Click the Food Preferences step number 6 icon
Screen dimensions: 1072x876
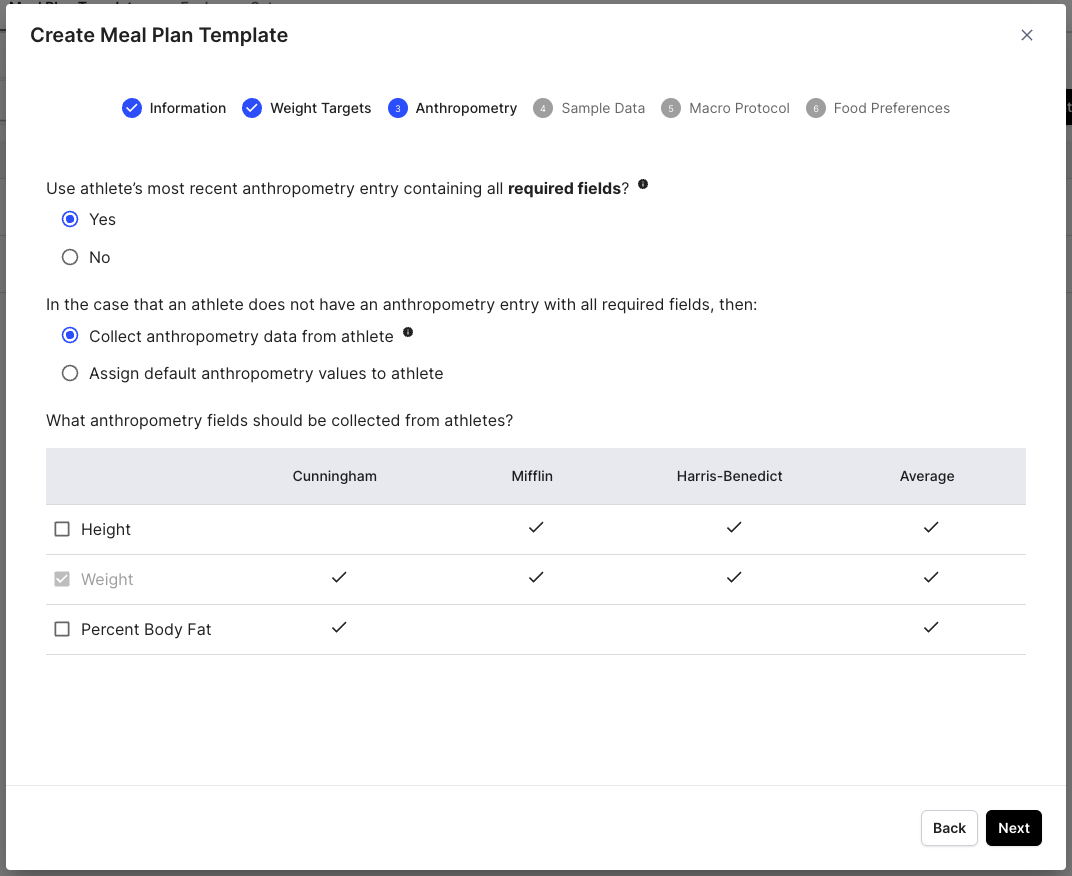816,108
